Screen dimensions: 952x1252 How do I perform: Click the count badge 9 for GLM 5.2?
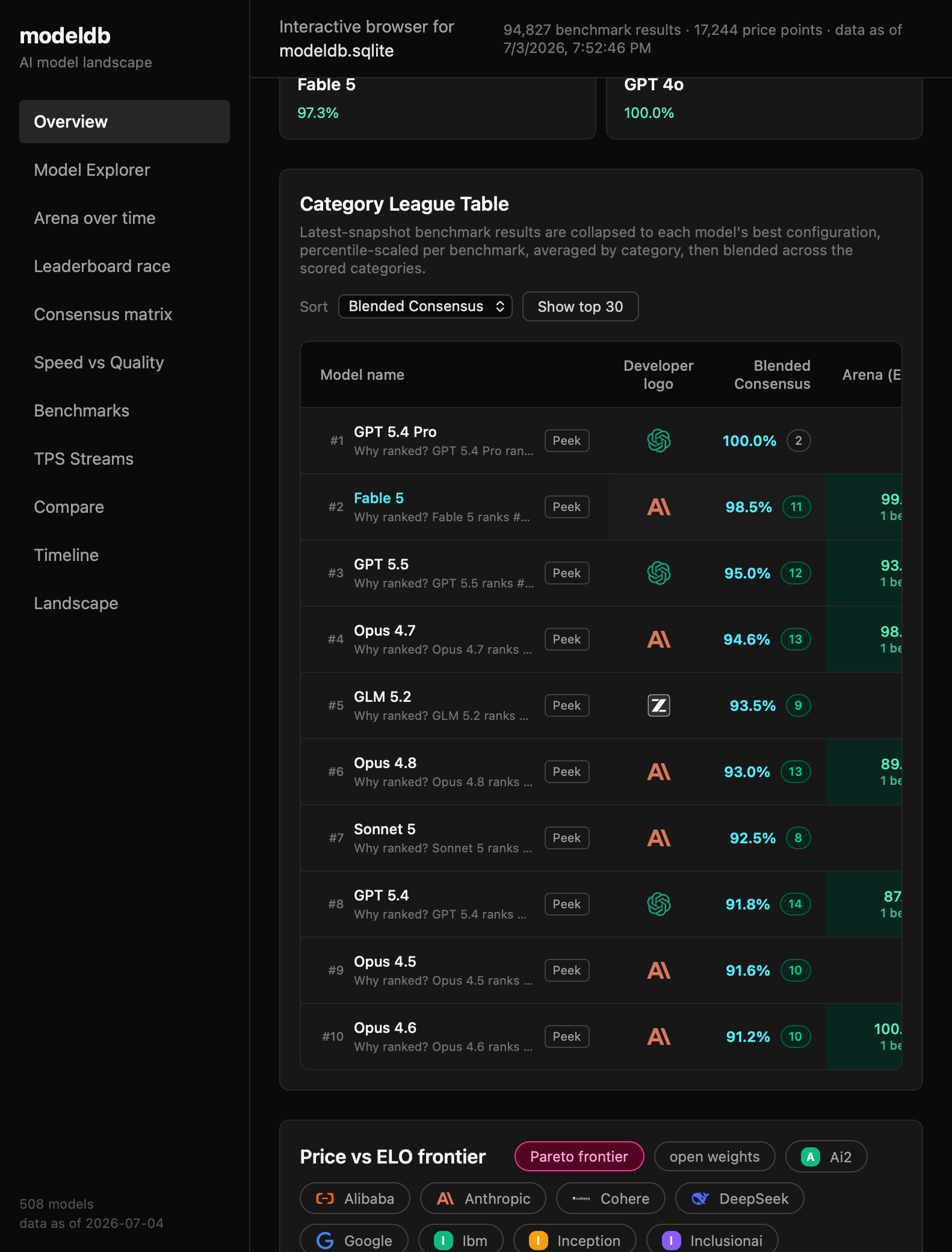tap(799, 705)
